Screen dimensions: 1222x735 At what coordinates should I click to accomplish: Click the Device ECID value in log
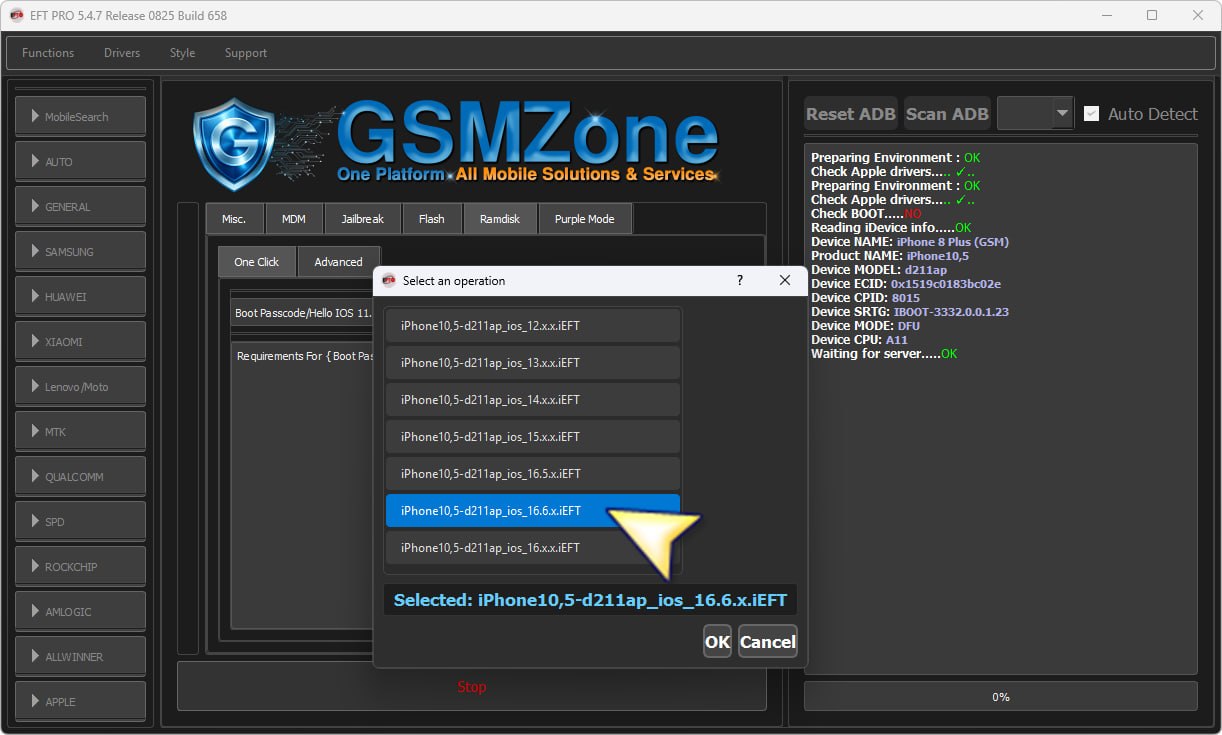click(x=944, y=284)
